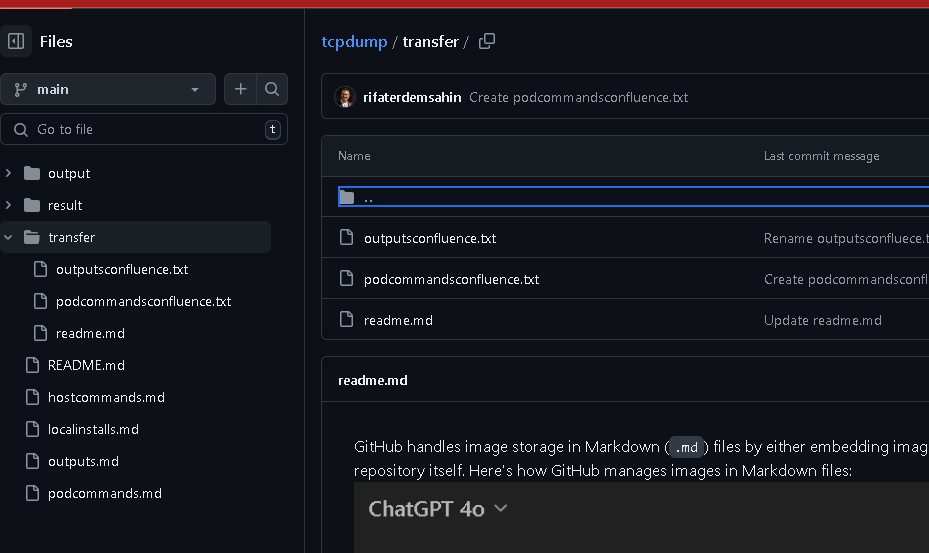Go to parent directory '..' row
Screen dimensions: 929x553
tap(633, 197)
